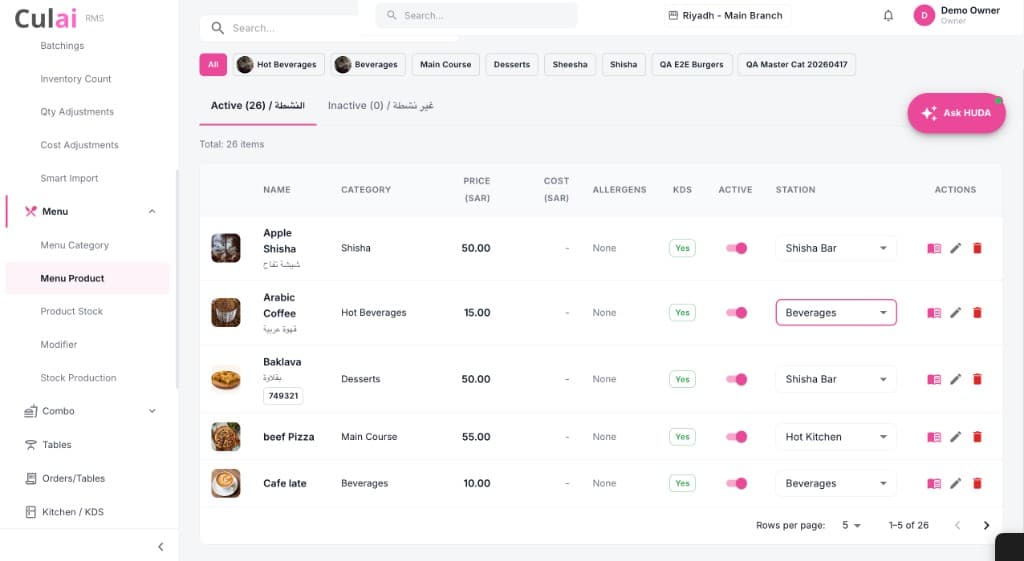The height and width of the screenshot is (561, 1024).
Task: Collapse the sidebar with the arrow
Action: point(161,547)
